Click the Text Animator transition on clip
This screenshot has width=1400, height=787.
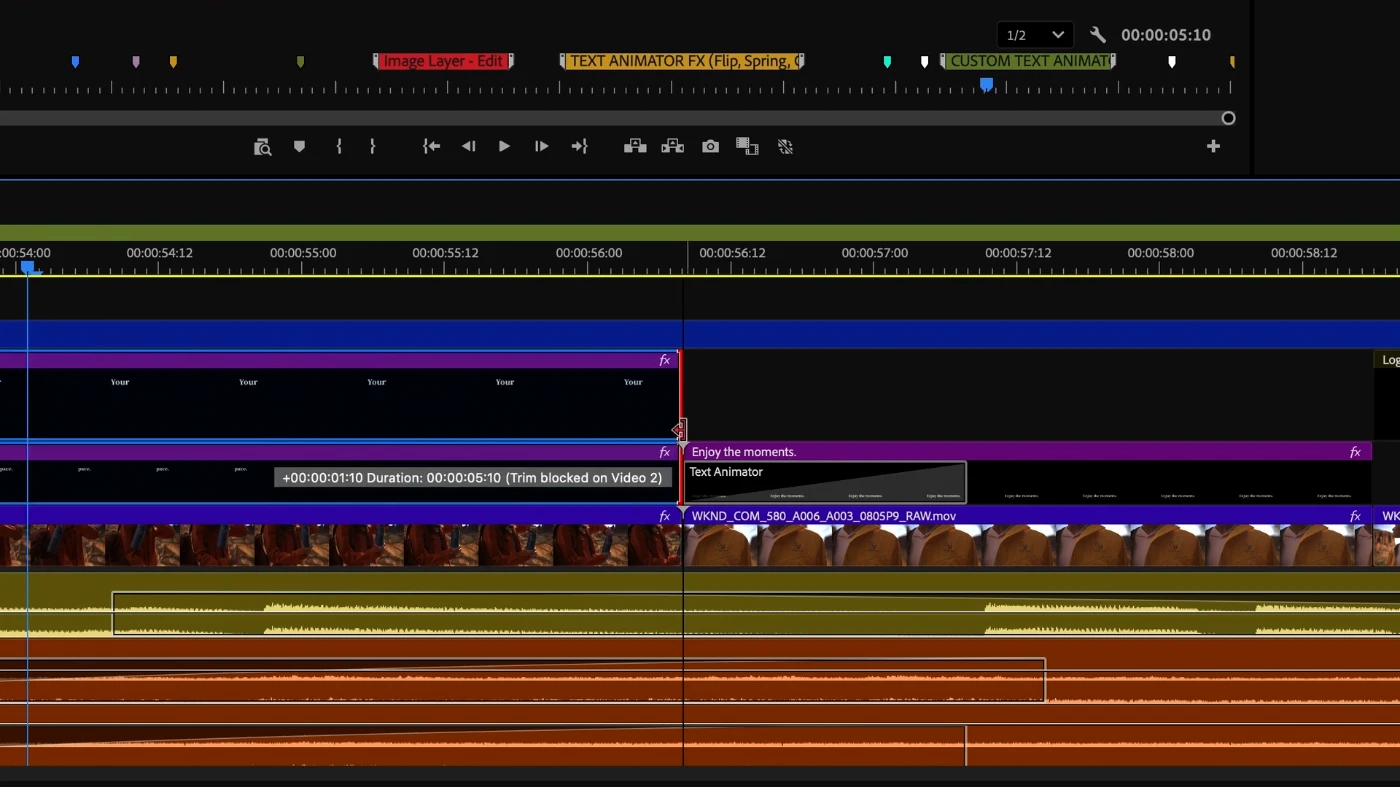[825, 482]
